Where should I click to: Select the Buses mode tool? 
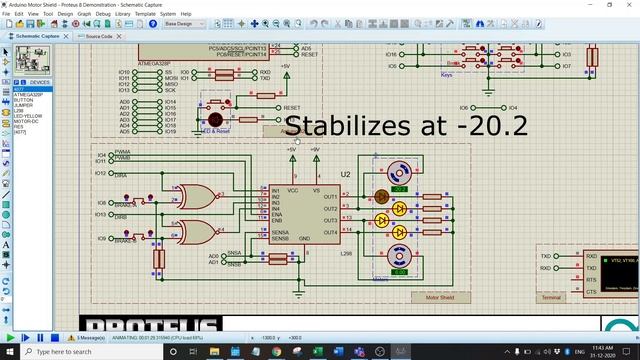pyautogui.click(x=6, y=102)
